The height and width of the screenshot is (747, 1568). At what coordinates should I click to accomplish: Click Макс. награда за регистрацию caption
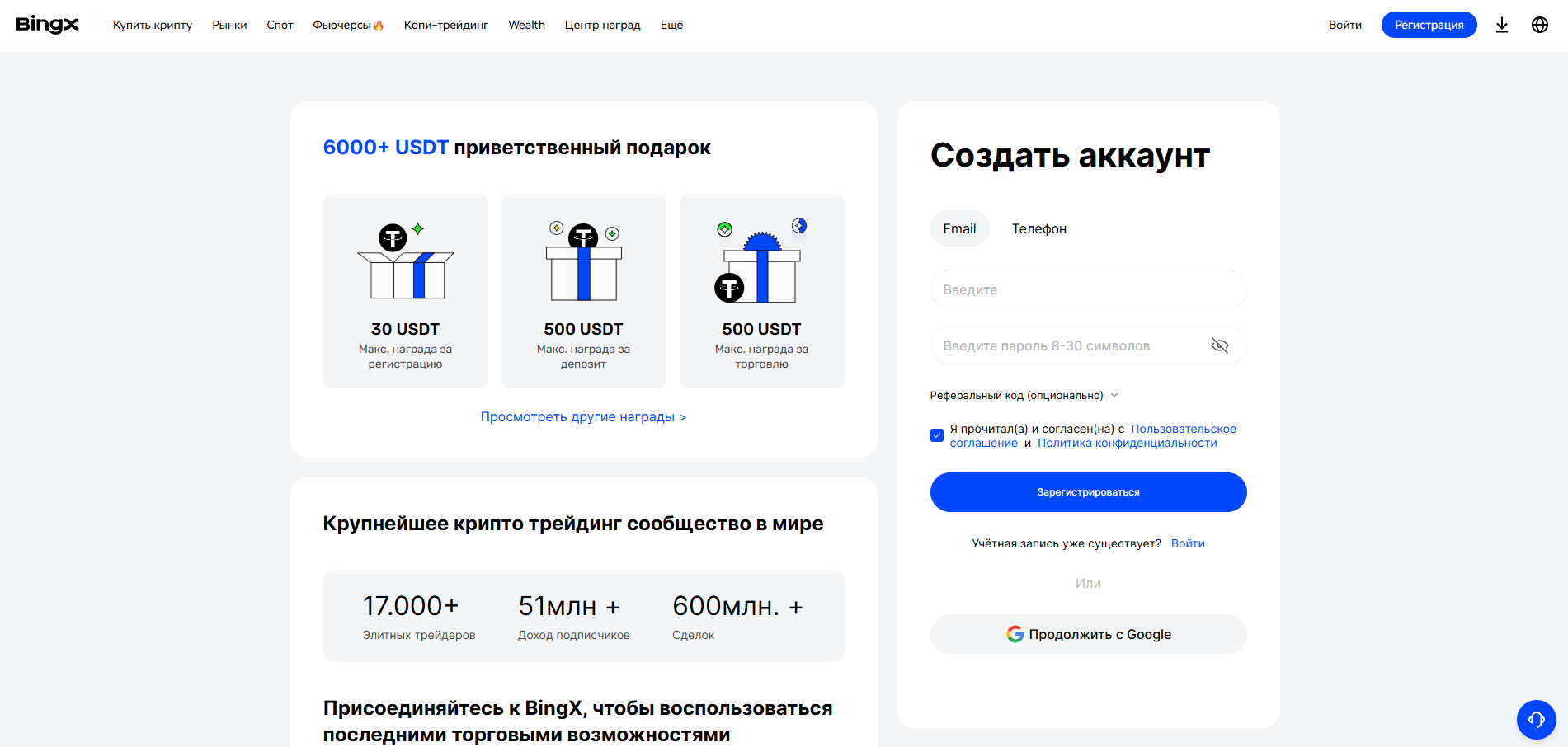[x=406, y=356]
